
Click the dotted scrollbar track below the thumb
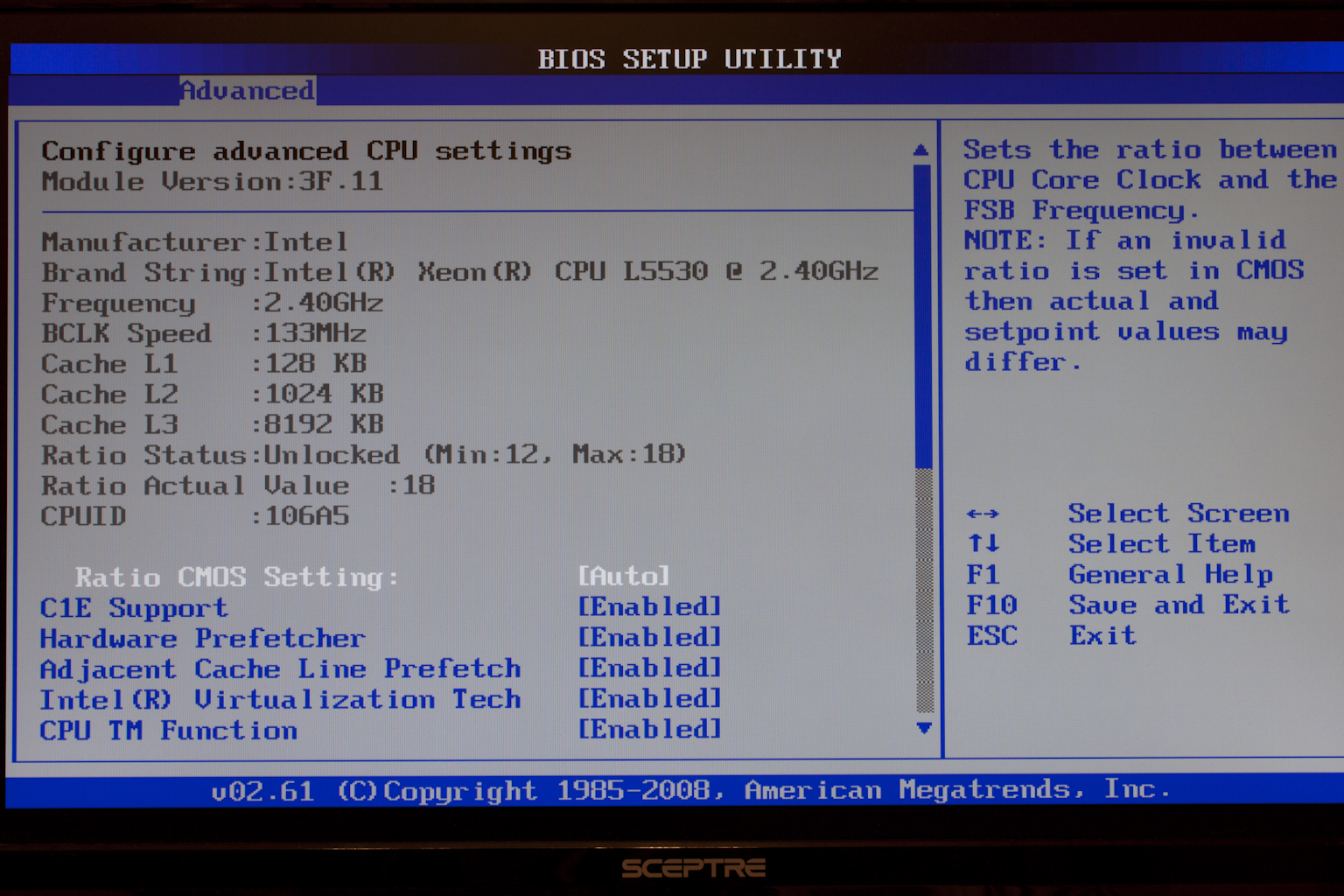pyautogui.click(x=924, y=591)
